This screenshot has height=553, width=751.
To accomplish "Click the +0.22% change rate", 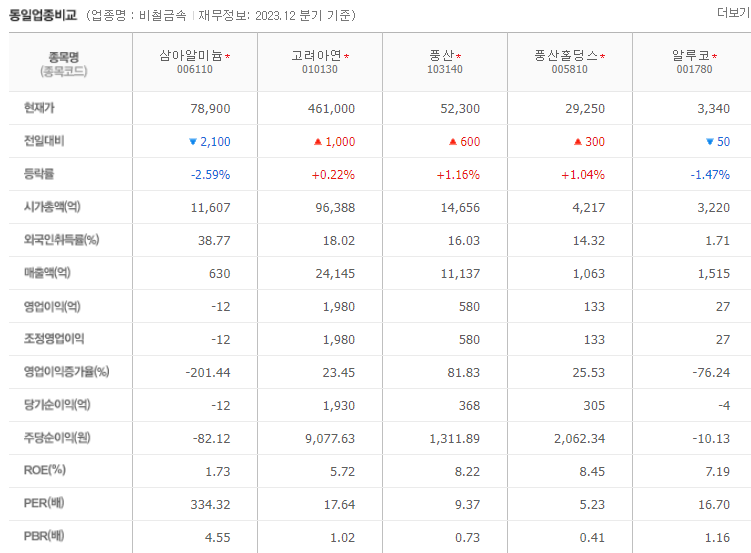I will [x=333, y=175].
